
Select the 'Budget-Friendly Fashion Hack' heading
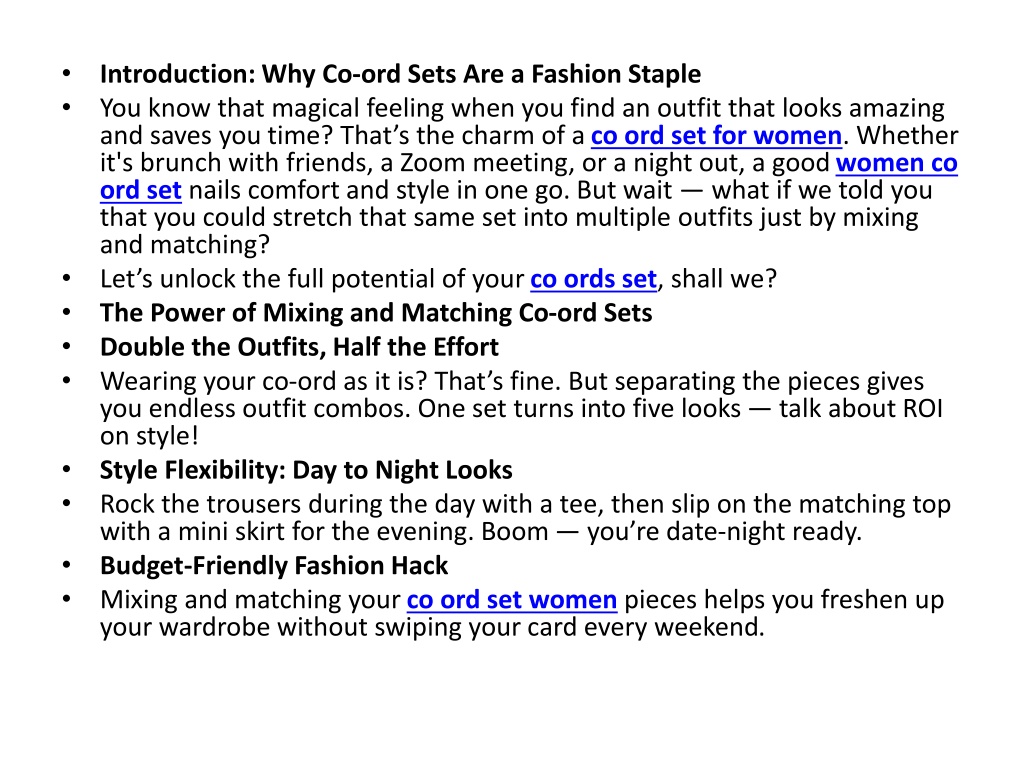(x=274, y=566)
